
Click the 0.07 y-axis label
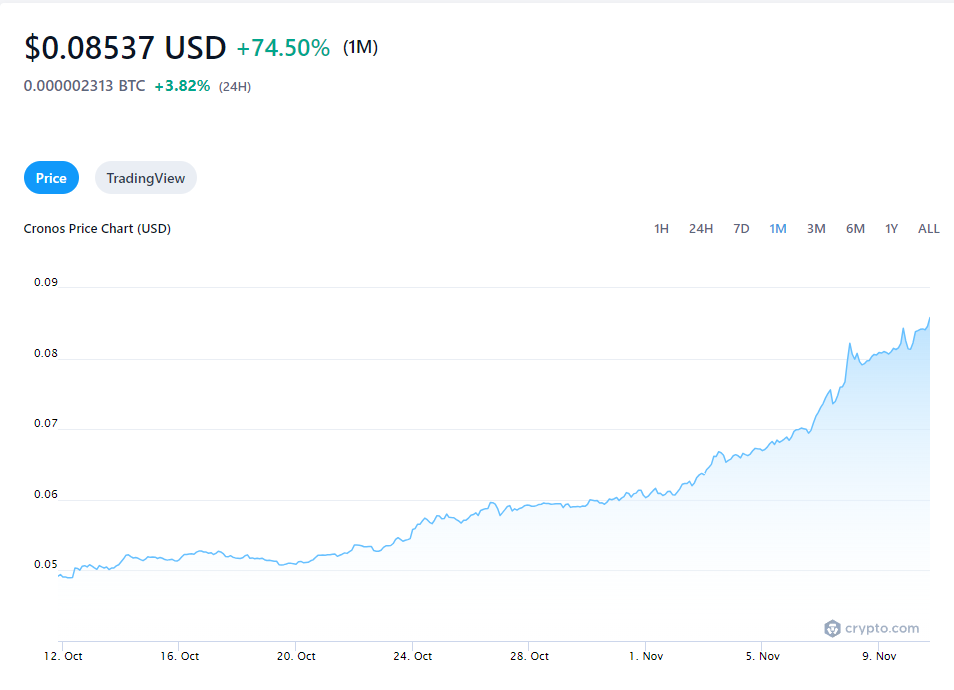(x=46, y=423)
